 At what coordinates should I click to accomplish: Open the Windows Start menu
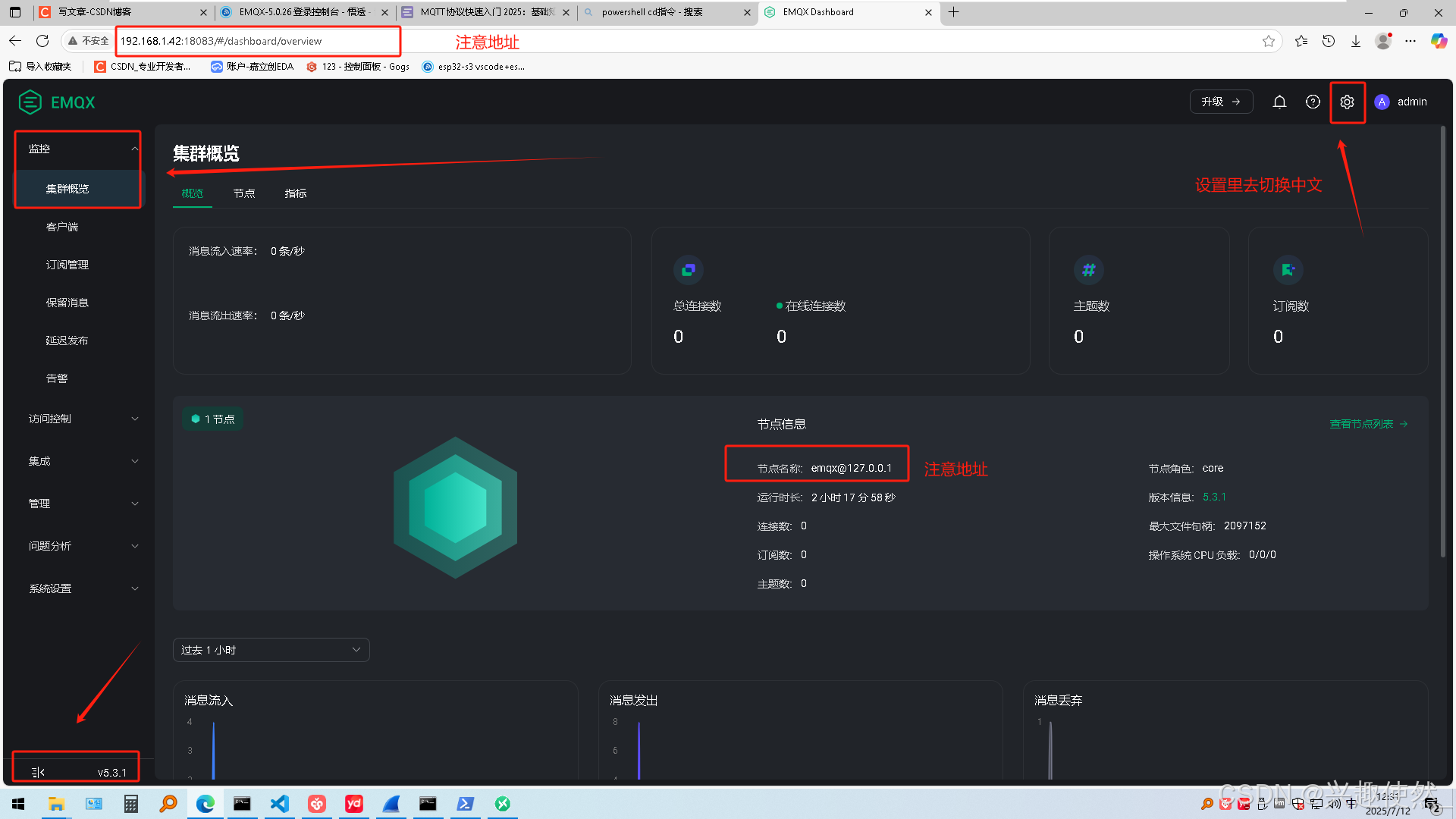(18, 804)
